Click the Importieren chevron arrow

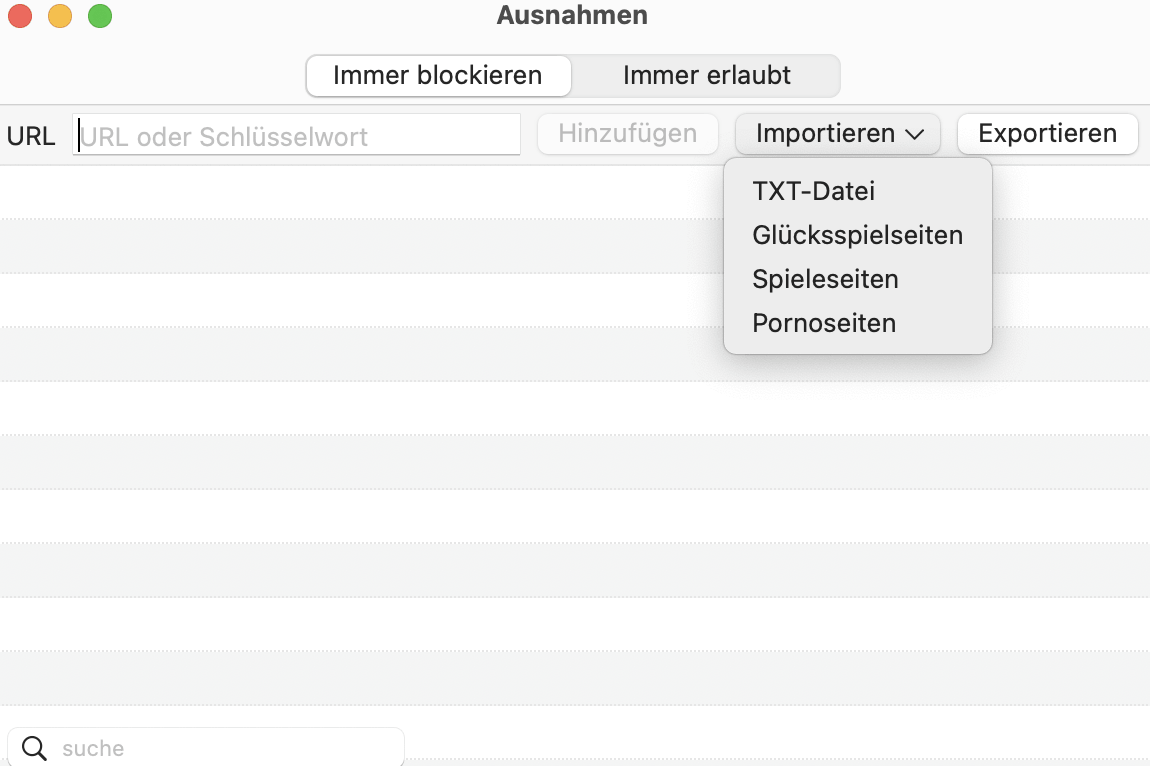tap(914, 134)
